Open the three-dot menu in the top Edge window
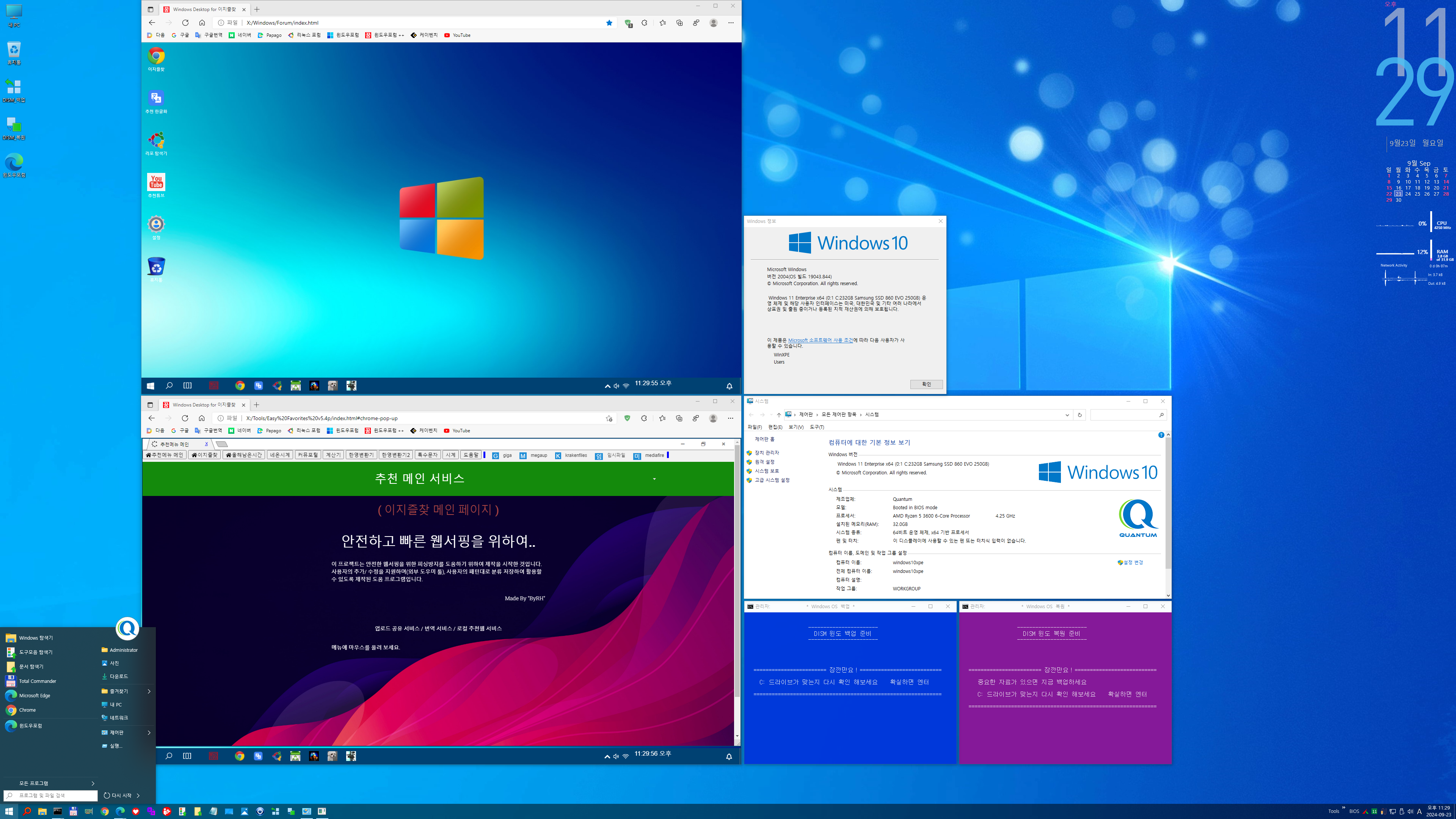This screenshot has height=819, width=1456. pos(731,23)
